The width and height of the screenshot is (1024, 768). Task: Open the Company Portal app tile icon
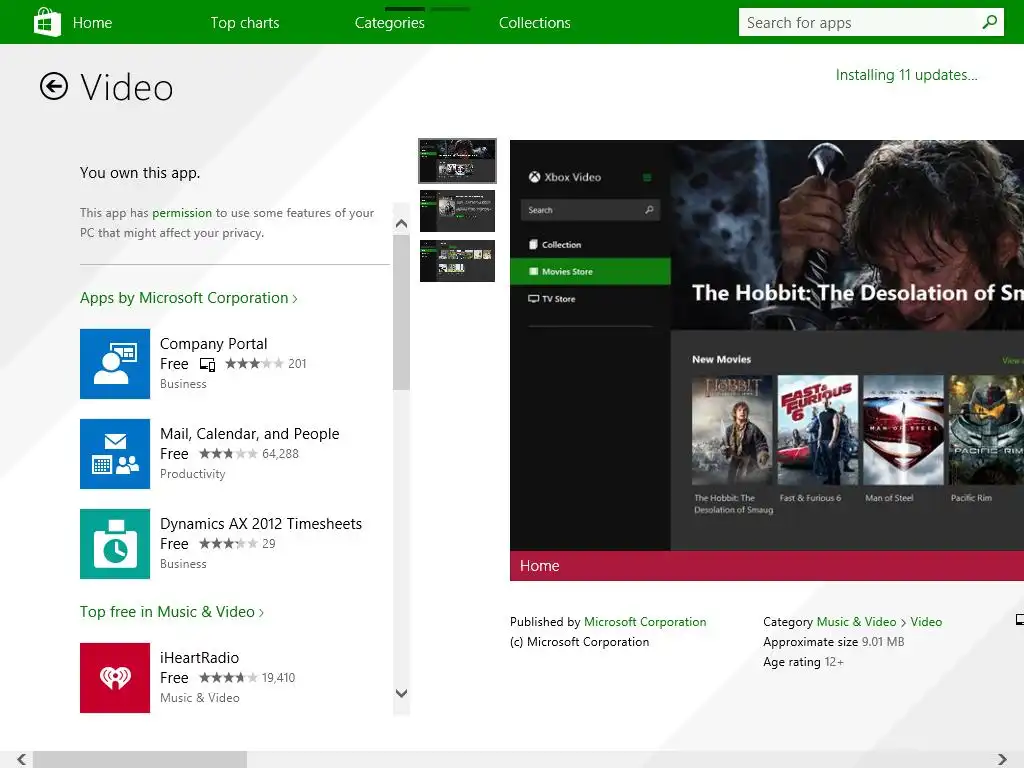tap(115, 364)
